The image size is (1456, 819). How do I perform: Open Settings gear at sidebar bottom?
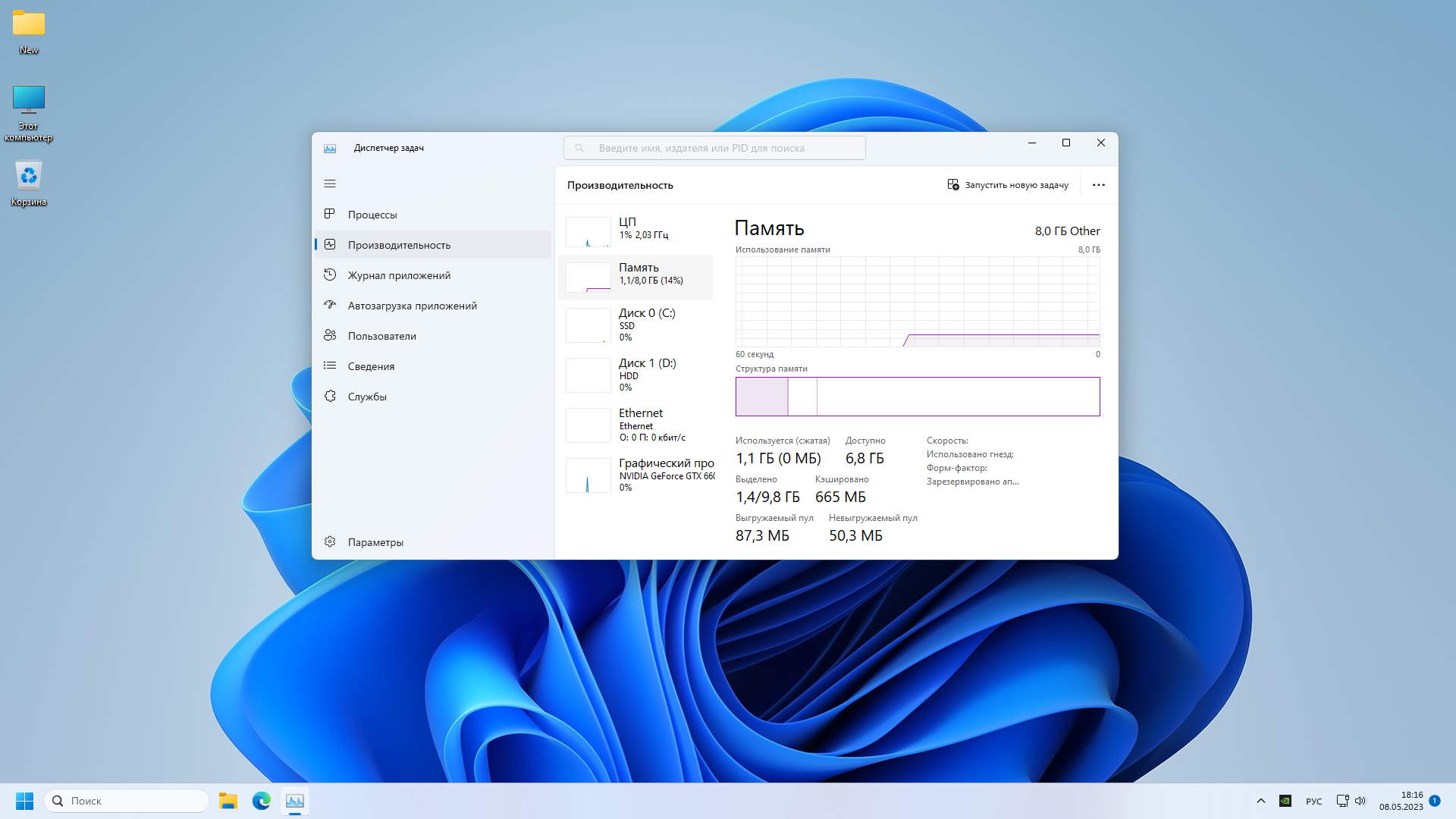330,542
